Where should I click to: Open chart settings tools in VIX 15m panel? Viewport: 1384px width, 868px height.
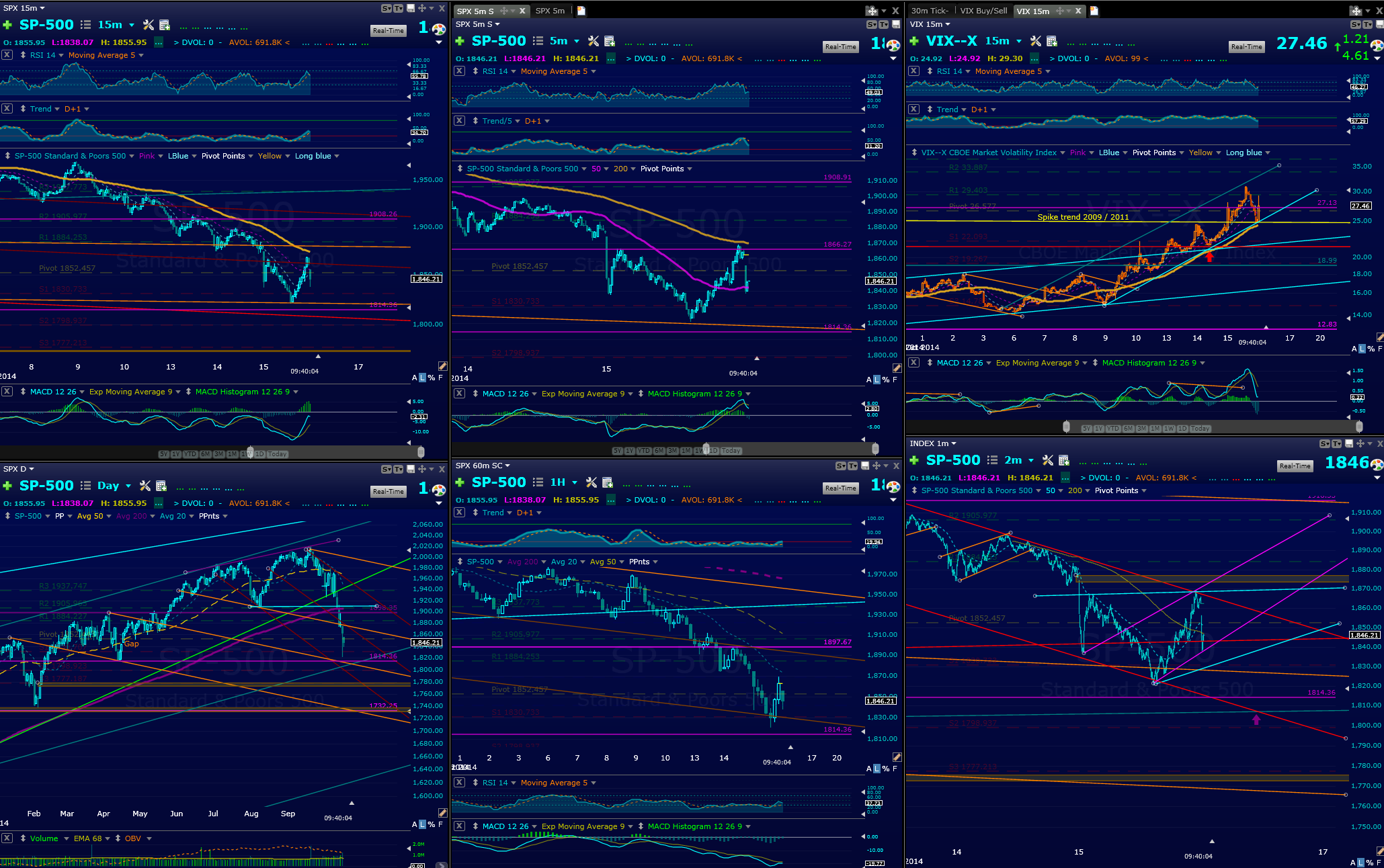pyautogui.click(x=1035, y=41)
